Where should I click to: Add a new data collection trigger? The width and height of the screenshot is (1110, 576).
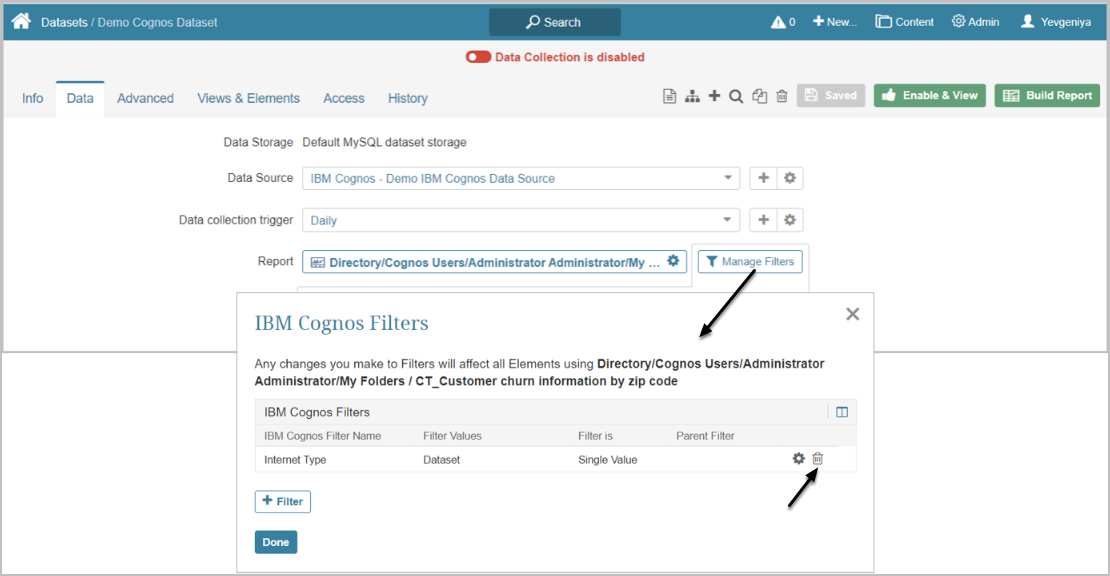click(763, 220)
